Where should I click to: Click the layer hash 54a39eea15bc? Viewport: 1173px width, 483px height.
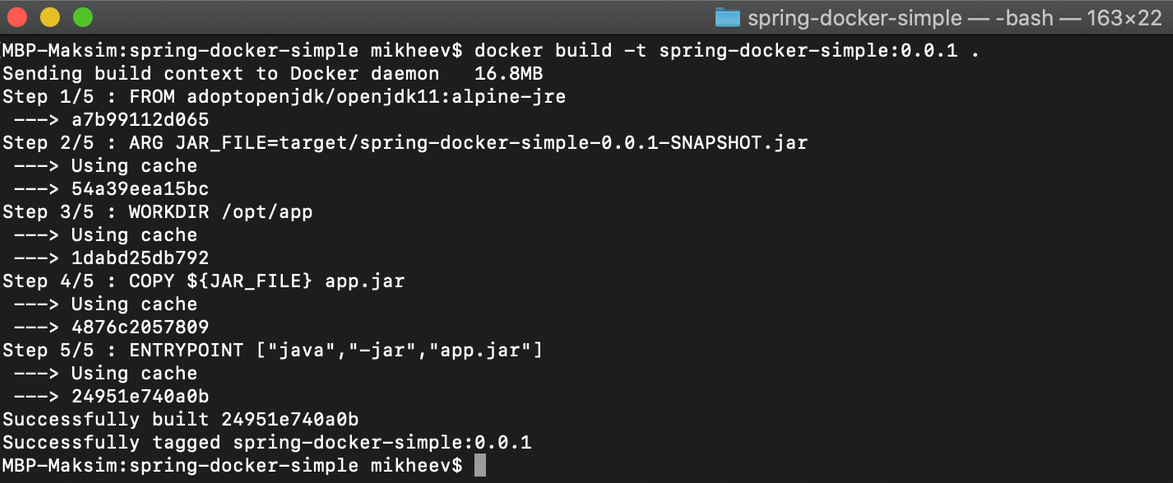click(140, 189)
